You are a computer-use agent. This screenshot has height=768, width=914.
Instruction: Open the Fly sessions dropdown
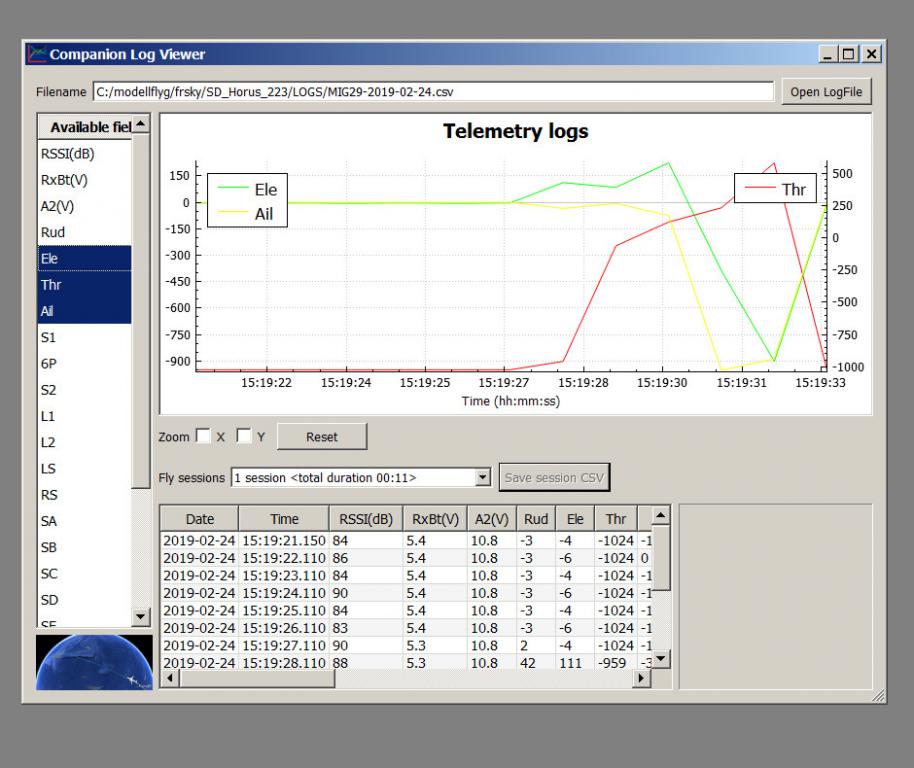[x=483, y=478]
